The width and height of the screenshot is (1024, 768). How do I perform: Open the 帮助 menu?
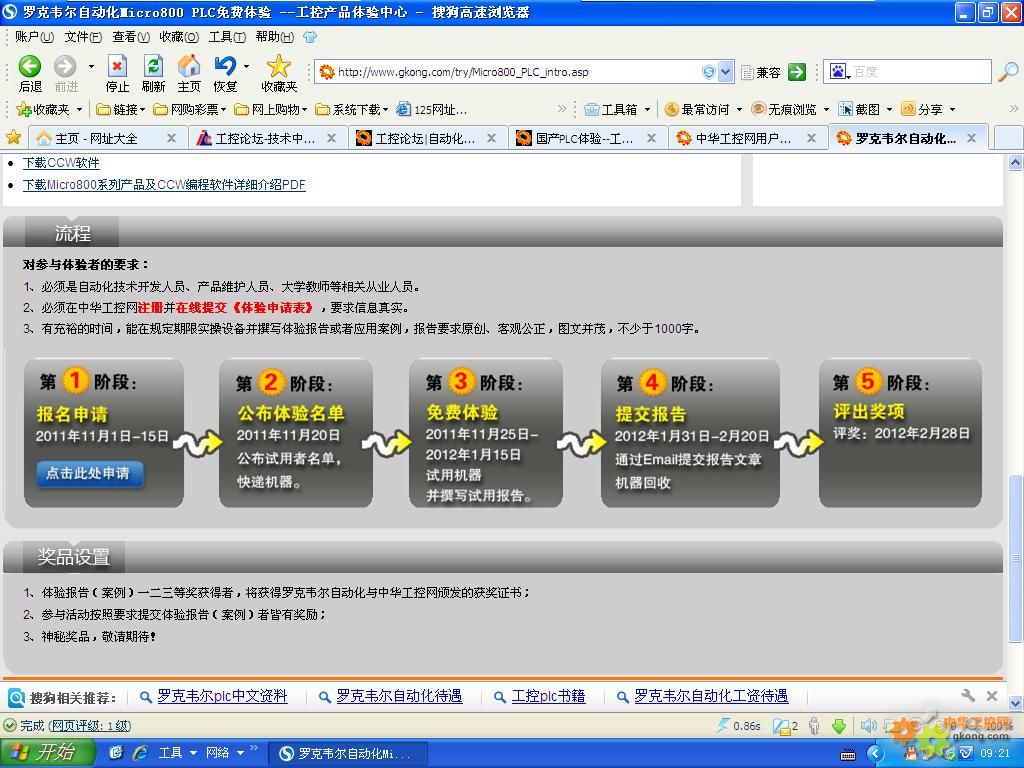coord(274,37)
